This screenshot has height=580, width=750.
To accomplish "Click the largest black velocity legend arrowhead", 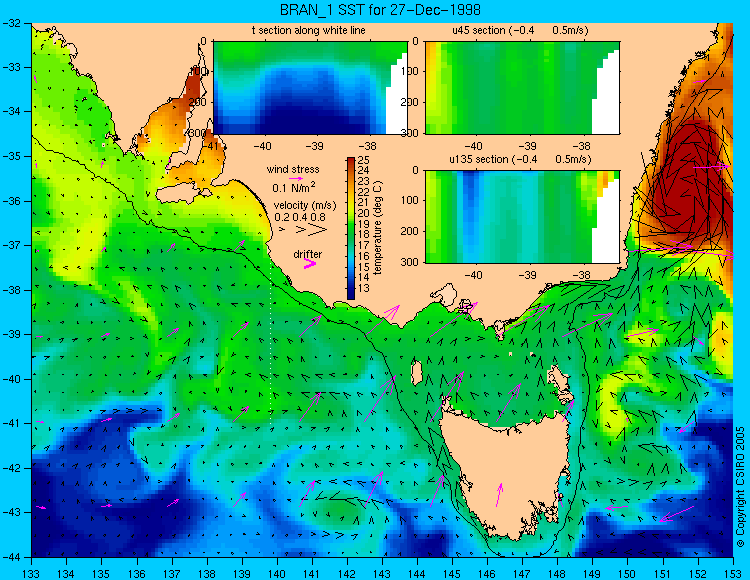I will (317, 230).
